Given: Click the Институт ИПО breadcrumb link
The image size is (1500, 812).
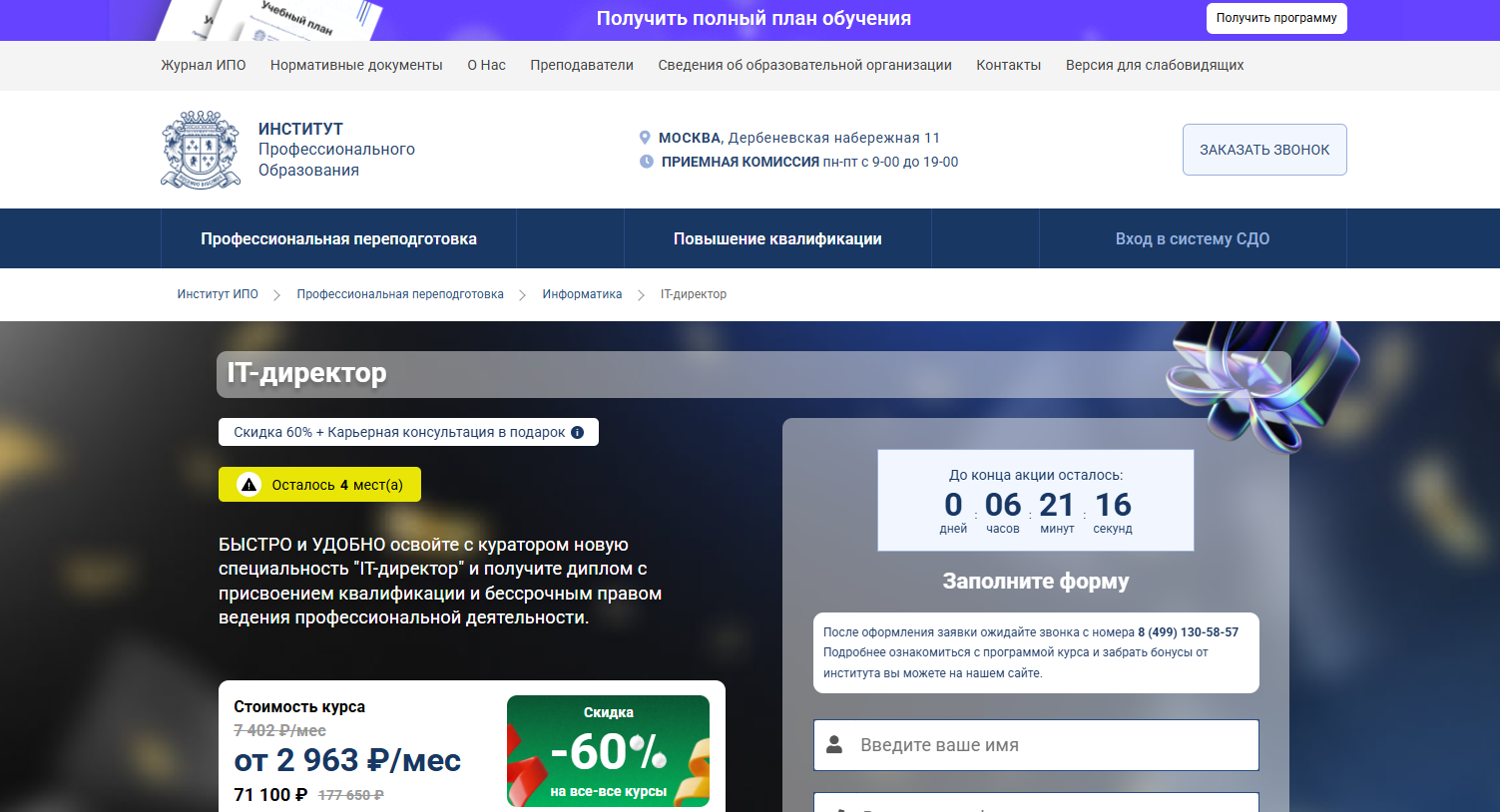Looking at the screenshot, I should pos(218,294).
